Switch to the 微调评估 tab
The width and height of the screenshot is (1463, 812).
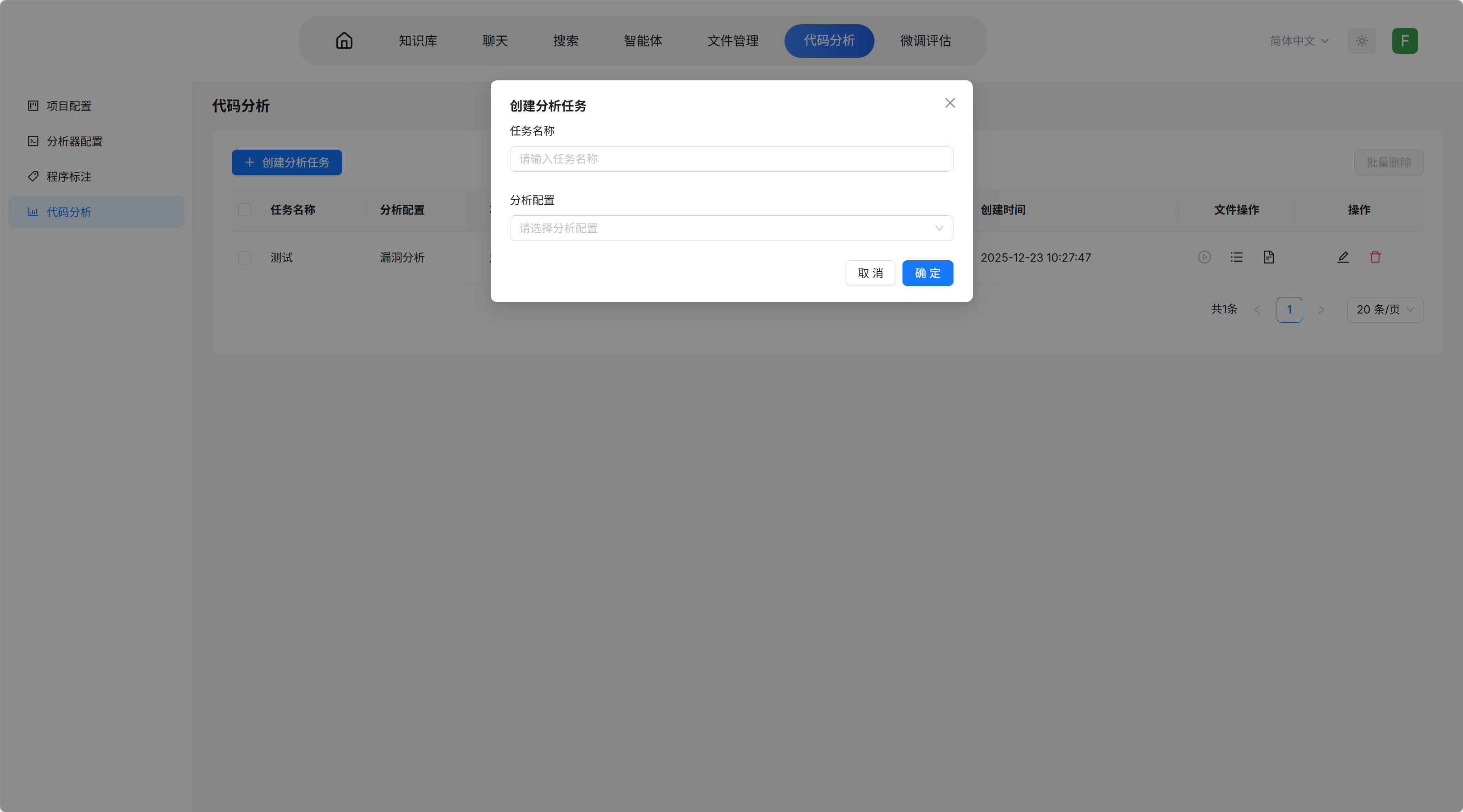925,40
